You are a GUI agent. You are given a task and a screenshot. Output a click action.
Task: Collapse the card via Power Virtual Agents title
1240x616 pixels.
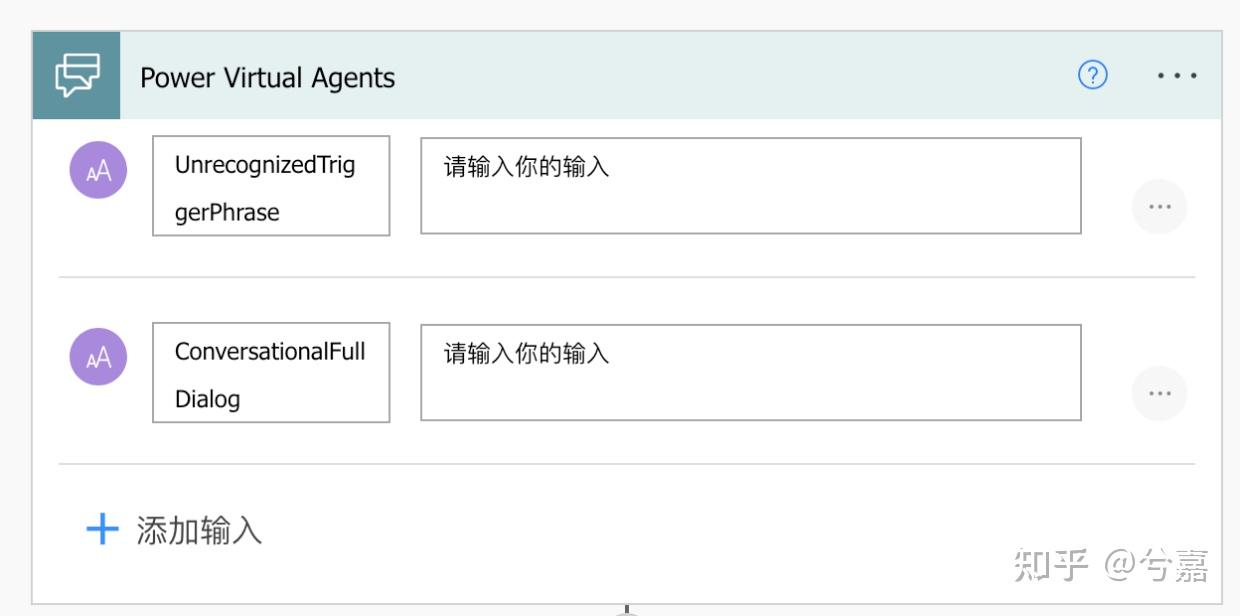click(267, 78)
